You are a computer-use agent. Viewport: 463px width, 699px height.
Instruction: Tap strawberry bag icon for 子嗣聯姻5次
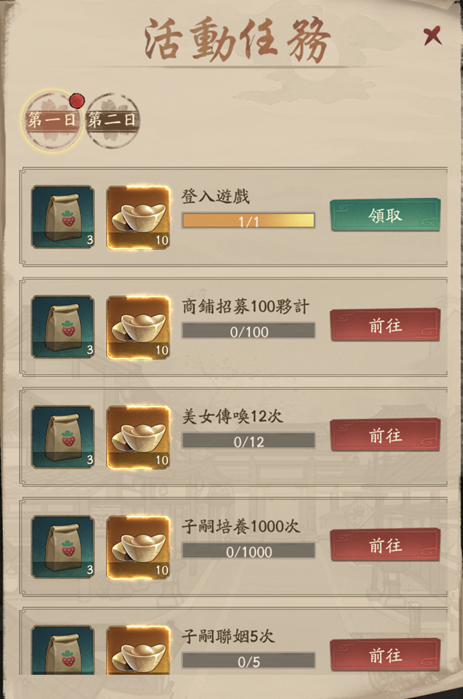pos(63,650)
